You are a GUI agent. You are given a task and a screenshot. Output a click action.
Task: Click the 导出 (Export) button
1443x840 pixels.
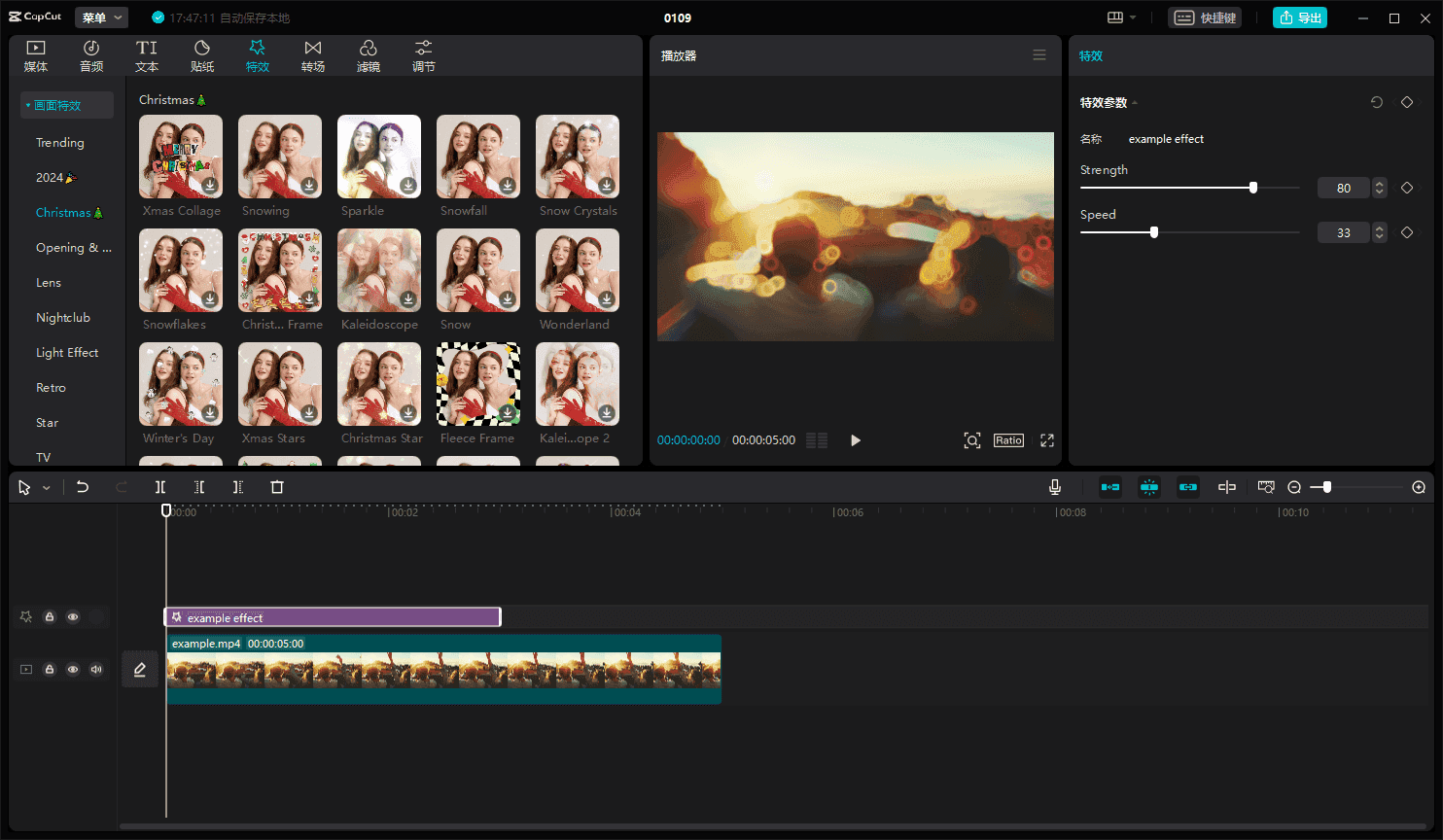point(1300,17)
